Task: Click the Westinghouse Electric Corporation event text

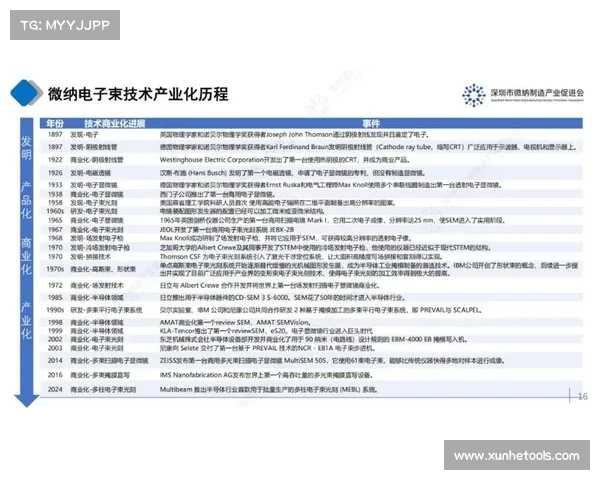Action: coord(285,160)
